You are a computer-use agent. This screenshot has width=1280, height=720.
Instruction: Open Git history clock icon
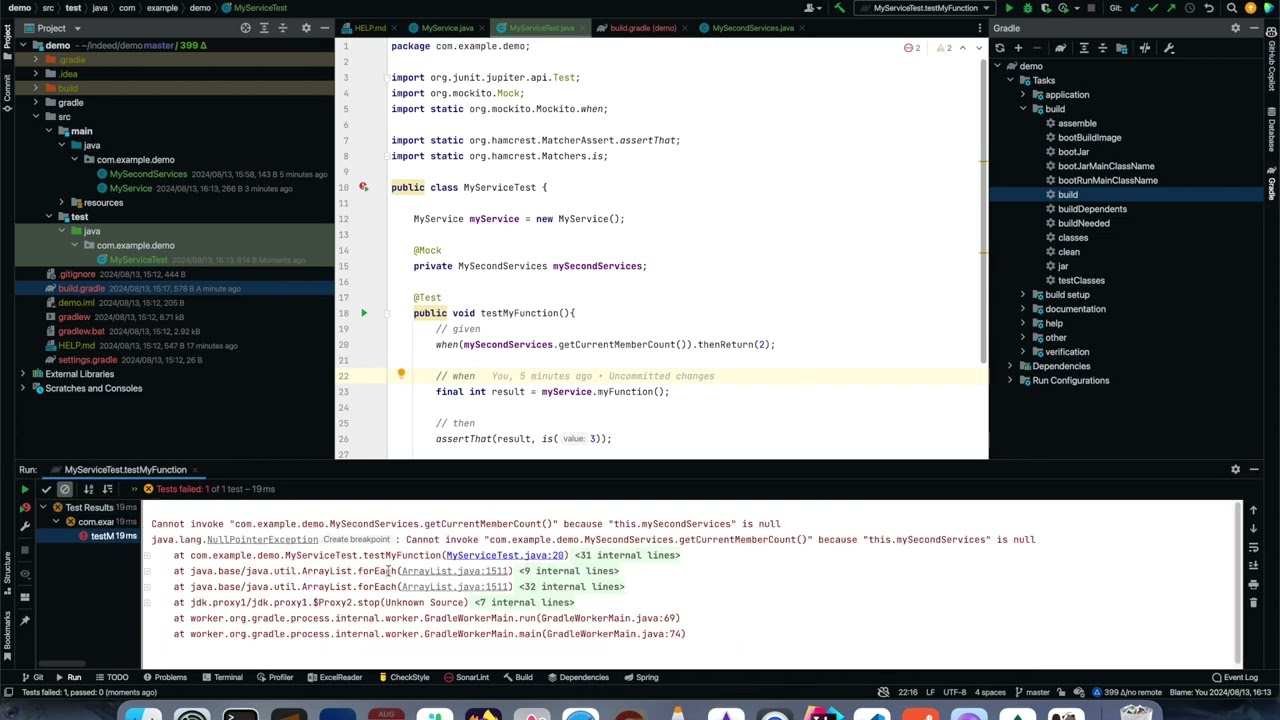click(1189, 8)
